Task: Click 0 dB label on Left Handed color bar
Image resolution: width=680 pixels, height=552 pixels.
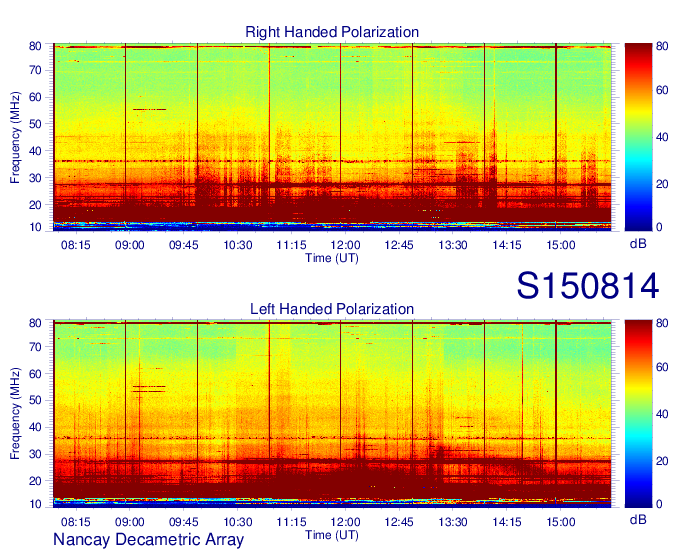Action: point(660,504)
